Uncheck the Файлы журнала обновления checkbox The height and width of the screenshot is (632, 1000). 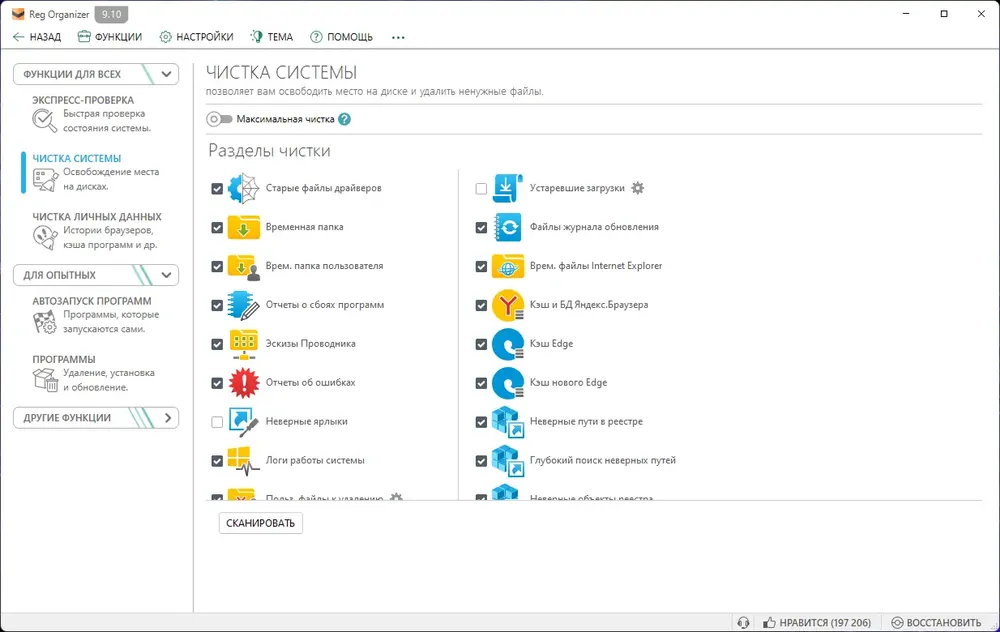coord(481,228)
